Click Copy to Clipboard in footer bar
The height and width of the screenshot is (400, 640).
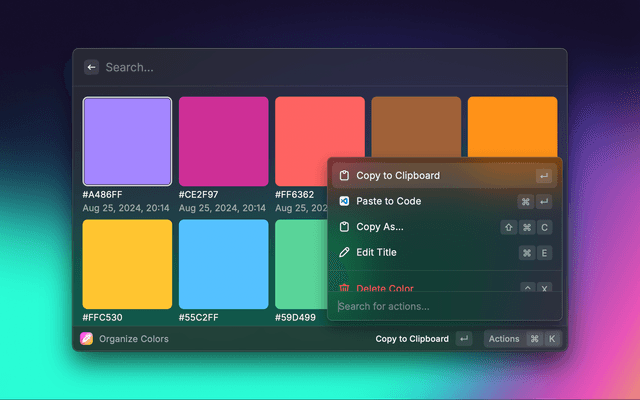(x=412, y=339)
